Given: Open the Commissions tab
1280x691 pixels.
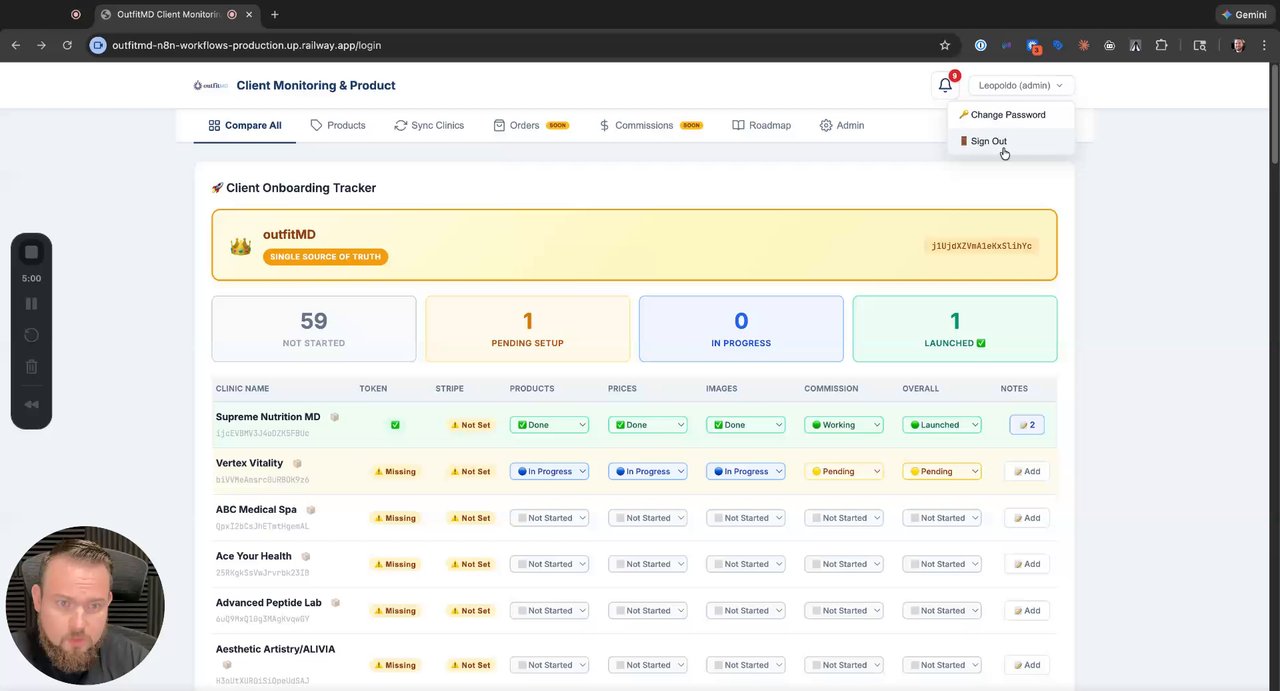Looking at the screenshot, I should pyautogui.click(x=650, y=125).
